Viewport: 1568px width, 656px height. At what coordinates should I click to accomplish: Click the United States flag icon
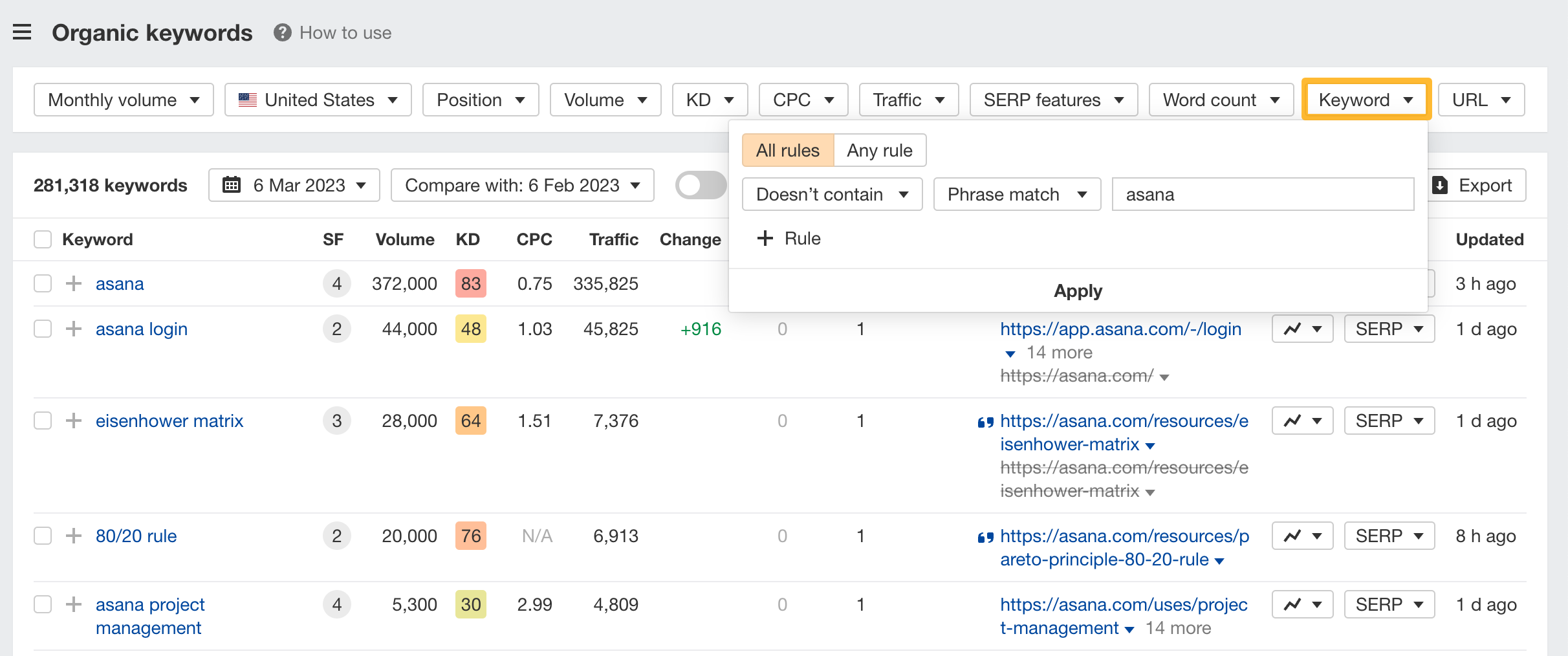pos(248,100)
